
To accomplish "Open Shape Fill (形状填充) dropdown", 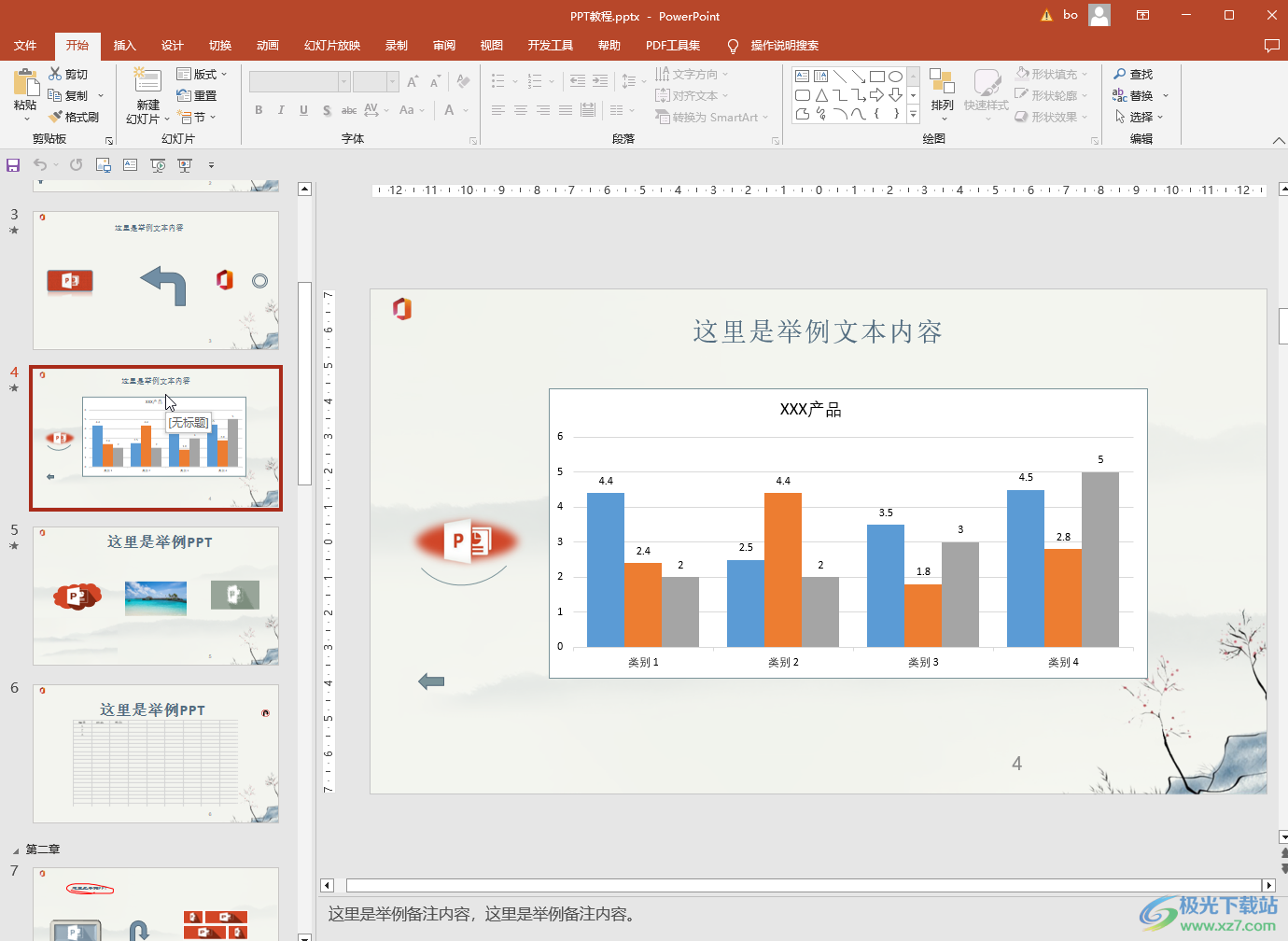I will pyautogui.click(x=1052, y=74).
